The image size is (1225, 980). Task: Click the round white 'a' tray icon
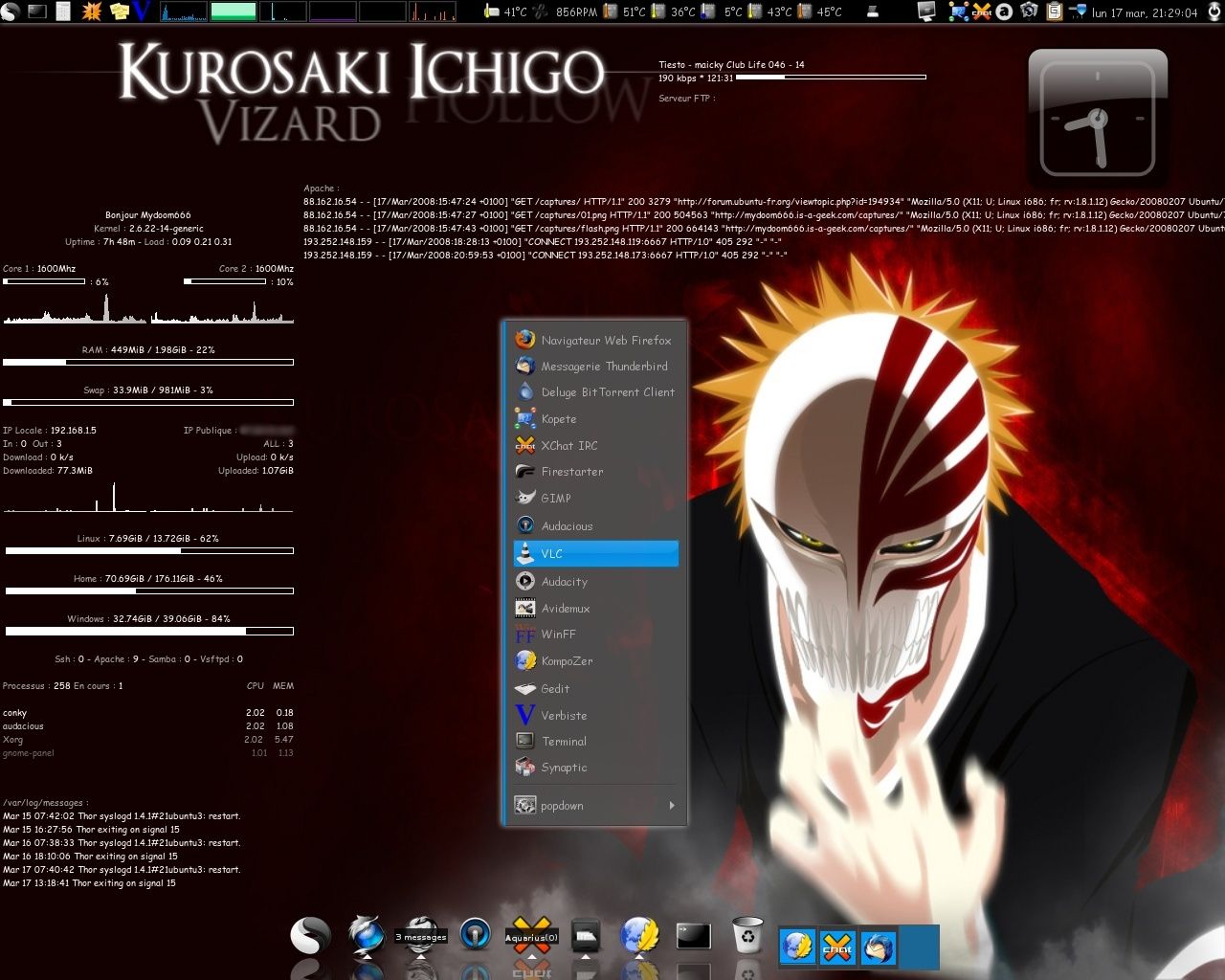[x=1004, y=11]
